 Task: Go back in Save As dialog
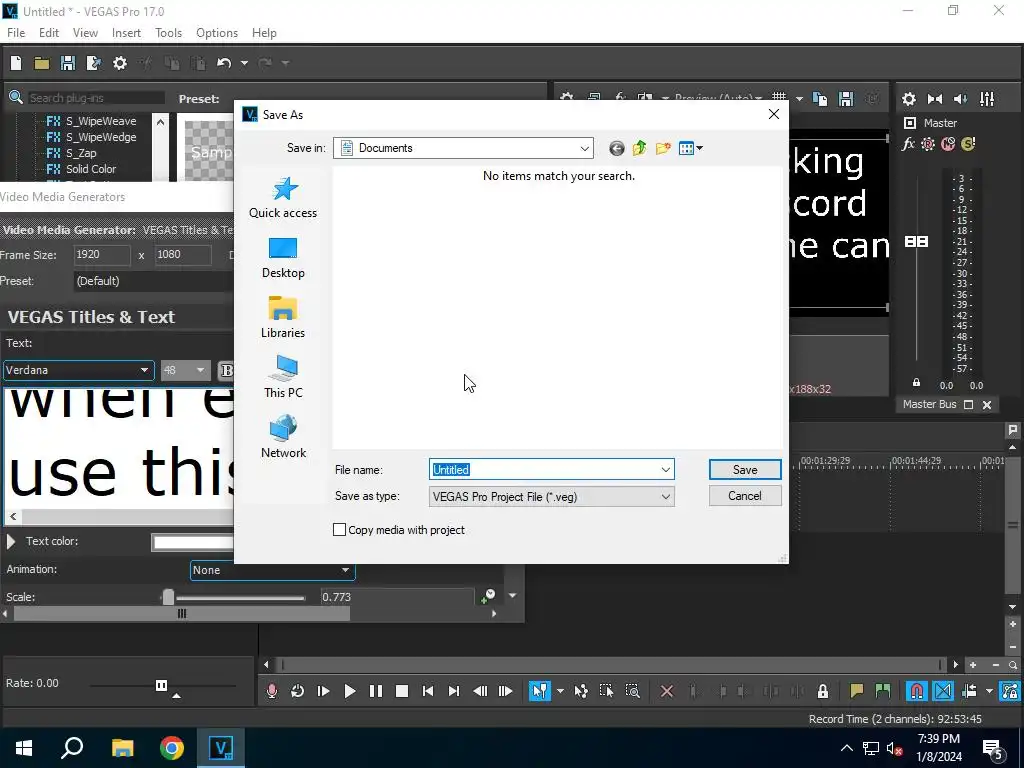(x=616, y=148)
